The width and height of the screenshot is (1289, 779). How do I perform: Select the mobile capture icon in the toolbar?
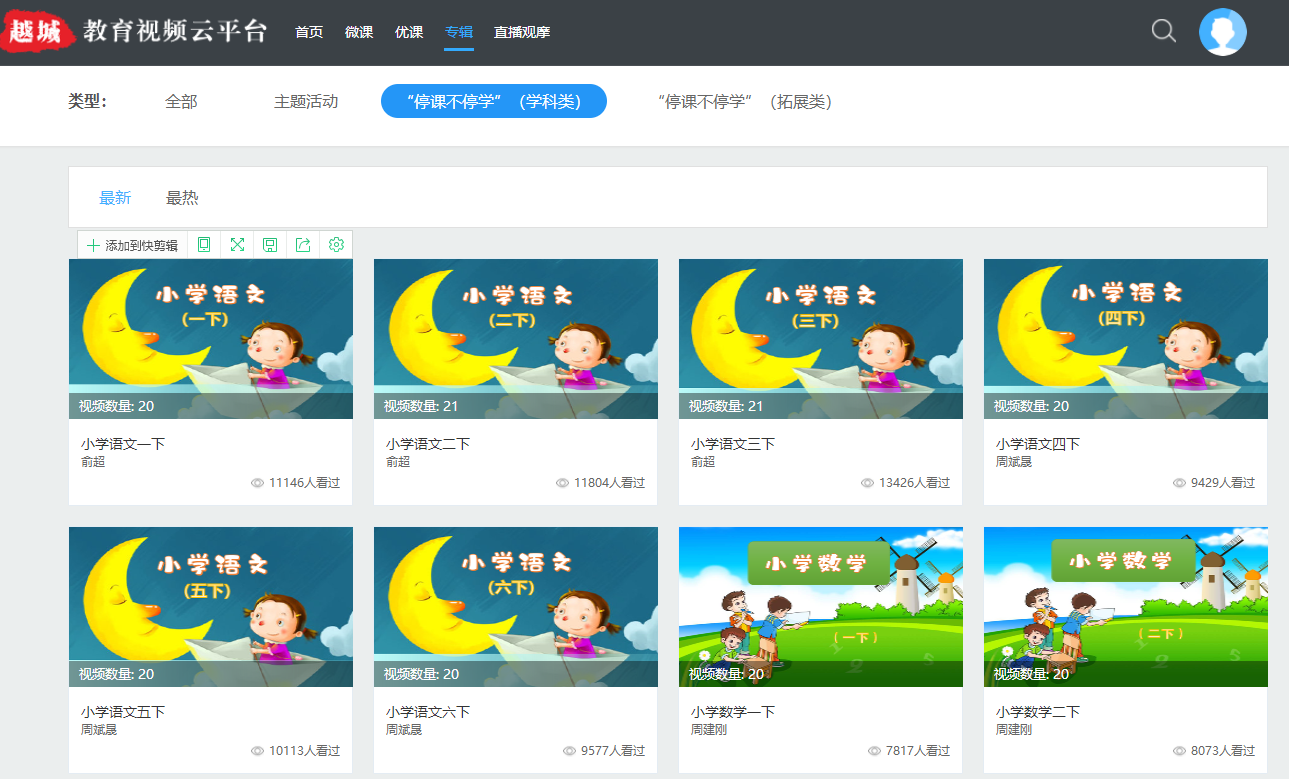pos(204,244)
